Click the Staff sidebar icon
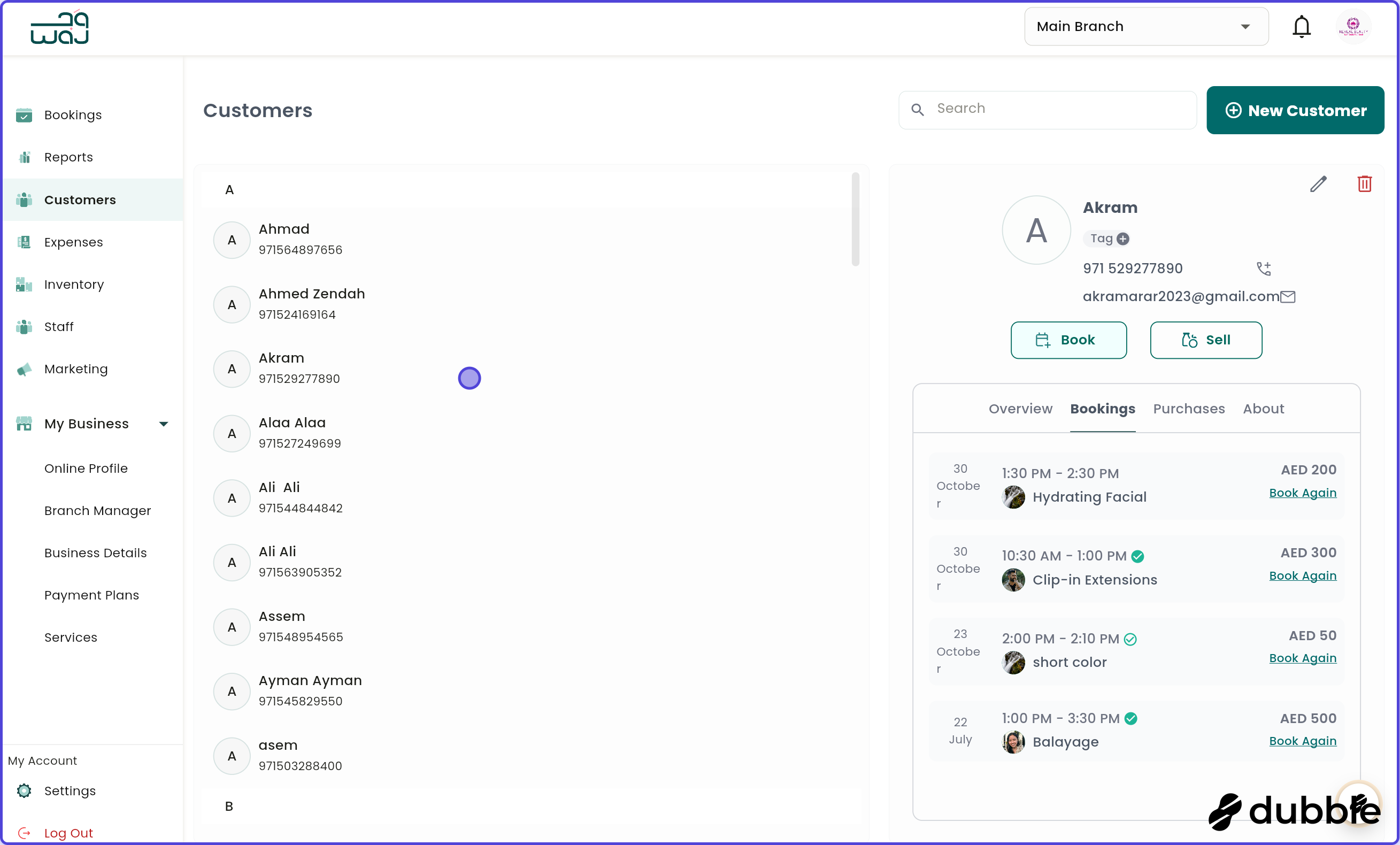The height and width of the screenshot is (845, 1400). (24, 326)
